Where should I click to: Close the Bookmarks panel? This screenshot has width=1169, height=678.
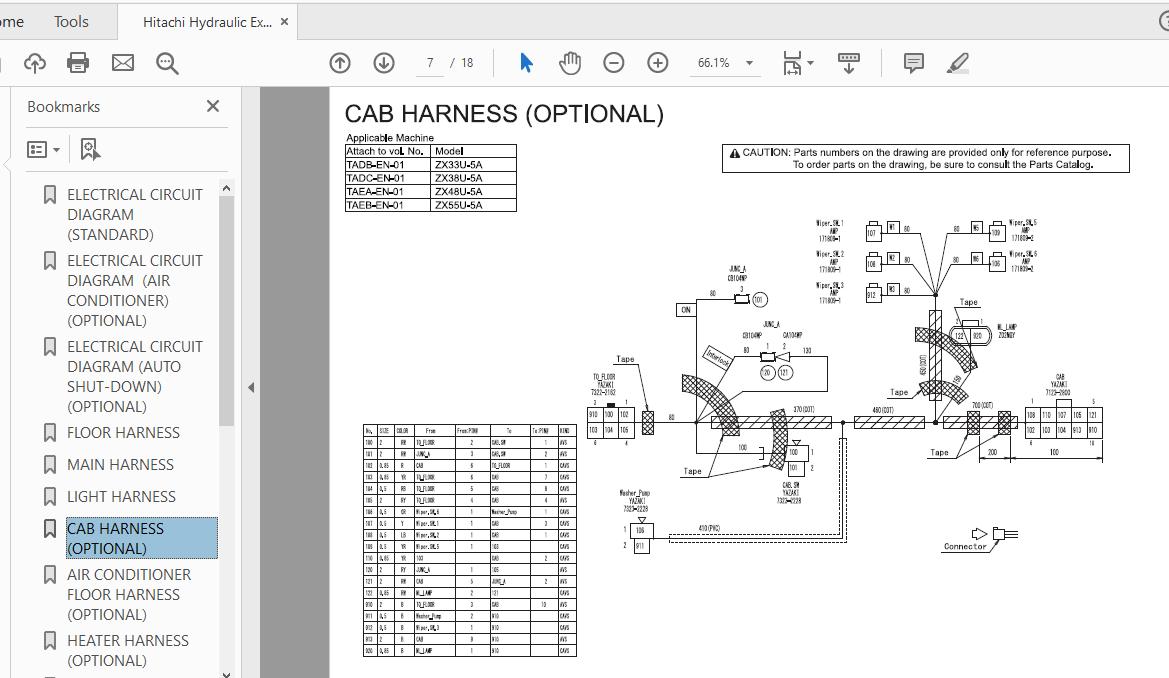click(213, 106)
